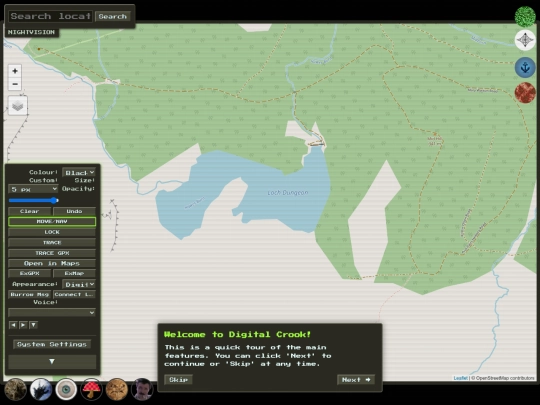Click the ExGPX export button
Screen dimensions: 540x405
point(30,273)
